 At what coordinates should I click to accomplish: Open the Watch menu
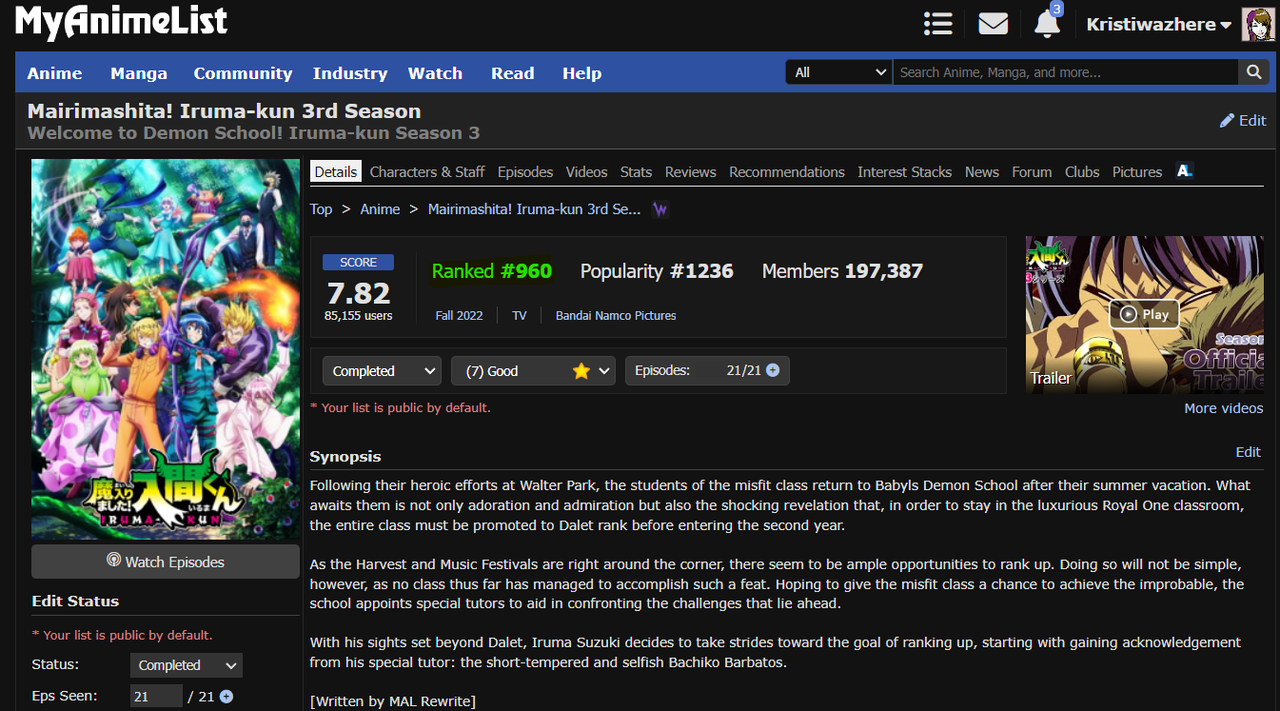[x=435, y=73]
